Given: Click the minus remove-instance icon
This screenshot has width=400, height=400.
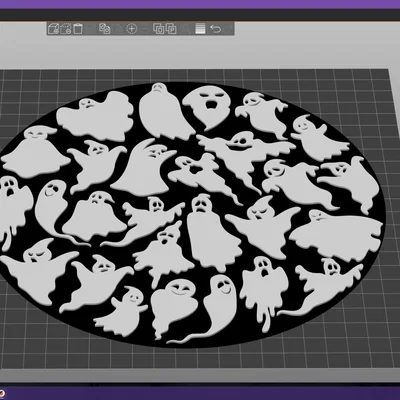Looking at the screenshot, I should pos(144,29).
